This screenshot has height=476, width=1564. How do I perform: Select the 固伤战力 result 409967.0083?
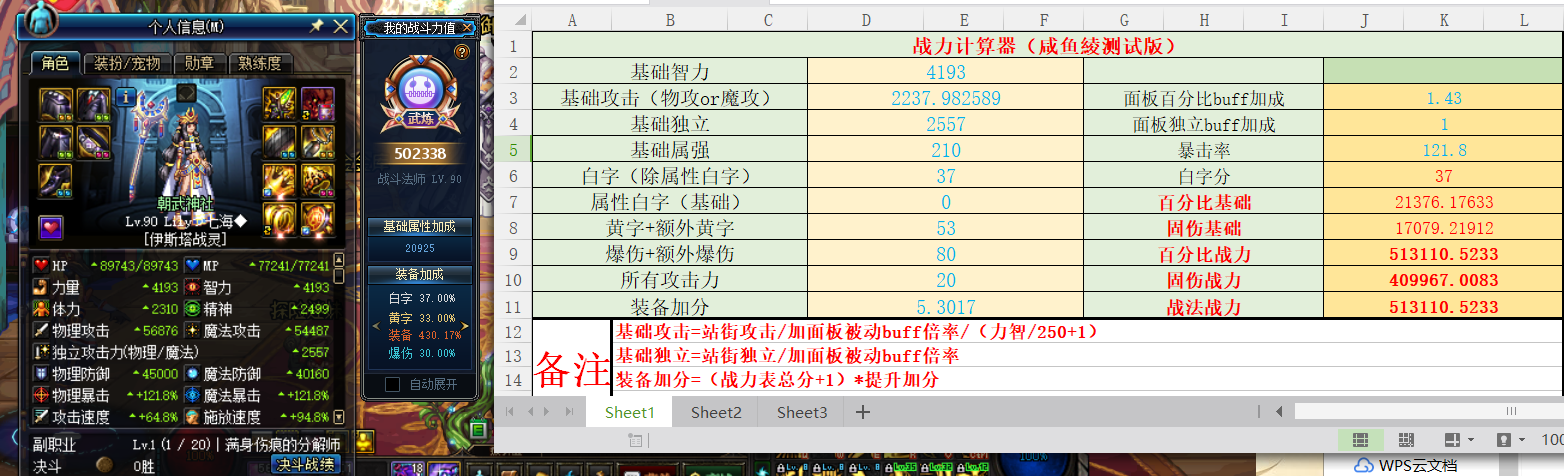click(1443, 280)
